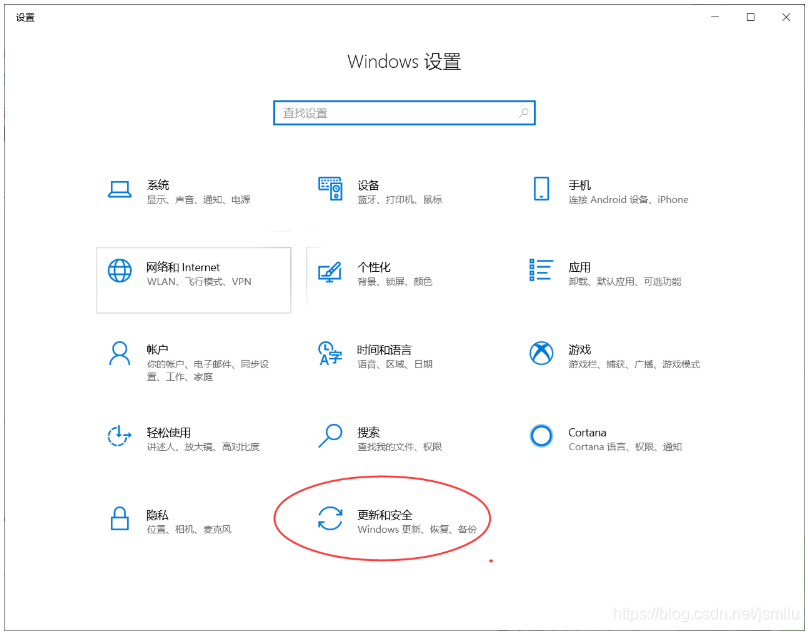This screenshot has height=632, width=808.
Task: Minimize the 设置 window
Action: pyautogui.click(x=715, y=17)
